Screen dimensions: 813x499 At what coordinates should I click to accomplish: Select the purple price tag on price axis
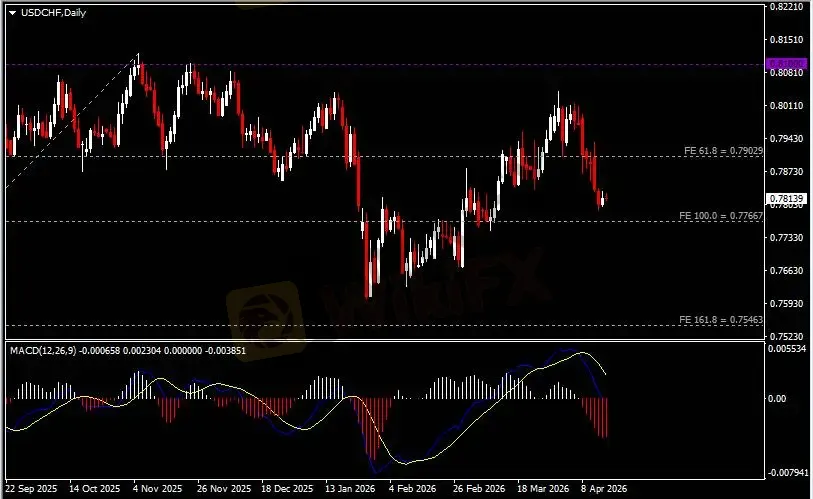786,64
